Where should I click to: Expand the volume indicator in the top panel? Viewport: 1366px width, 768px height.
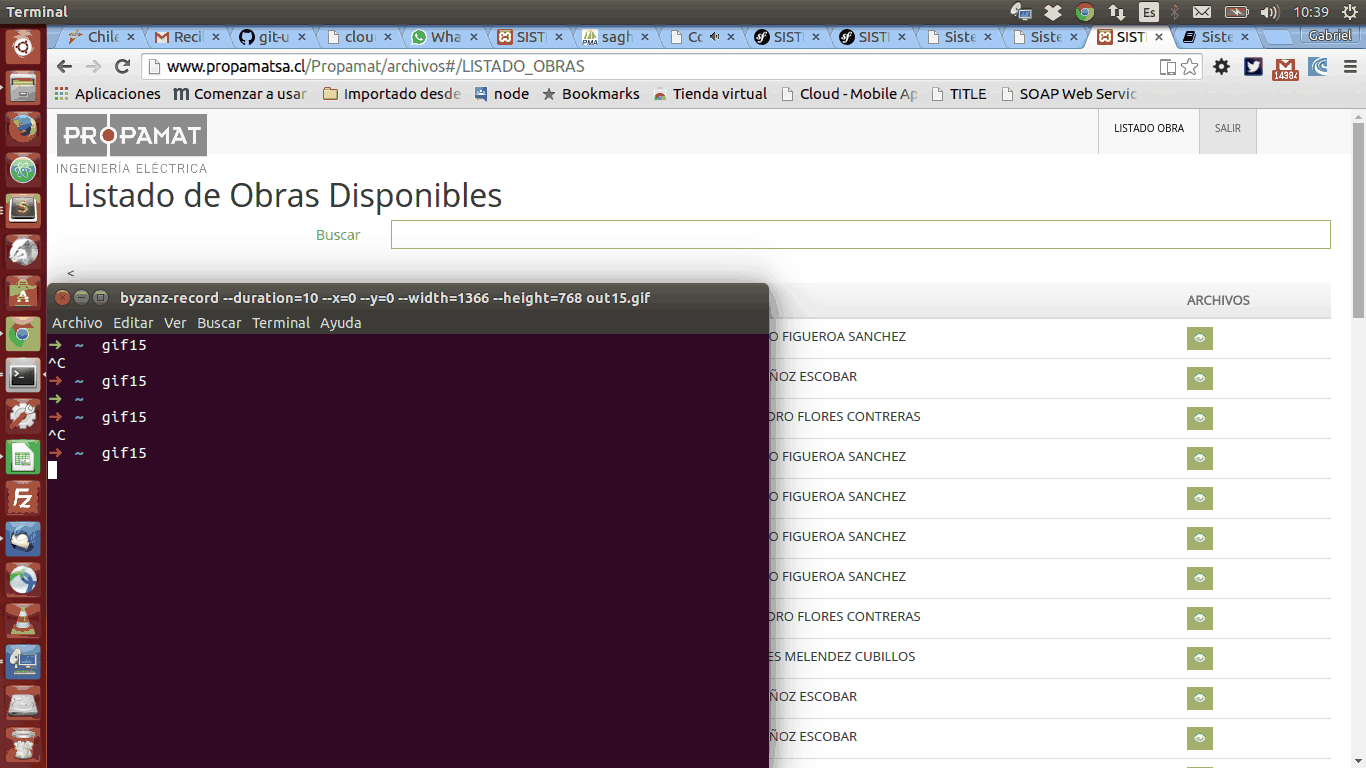coord(1269,12)
